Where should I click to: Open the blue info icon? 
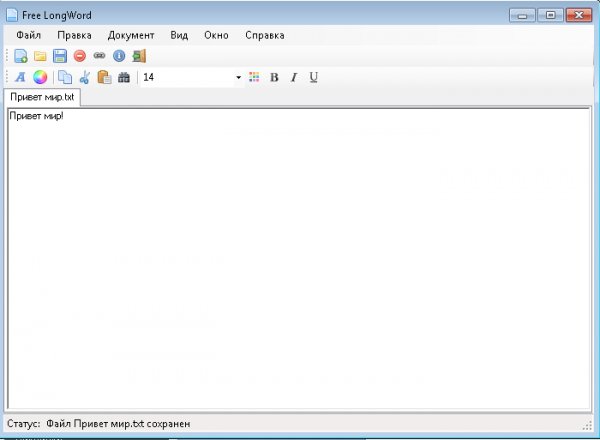coord(118,56)
